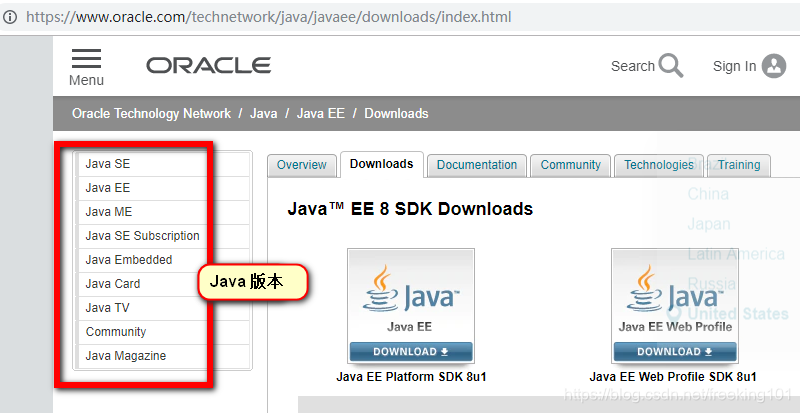Click the browser address bar URL
800x413 pixels.
point(268,17)
